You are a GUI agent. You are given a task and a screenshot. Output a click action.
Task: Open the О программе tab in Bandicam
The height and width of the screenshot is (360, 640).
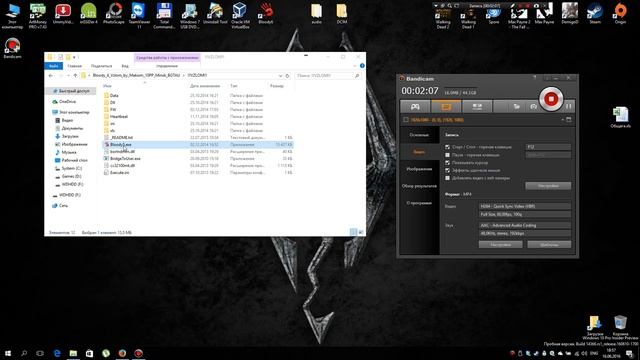[419, 203]
